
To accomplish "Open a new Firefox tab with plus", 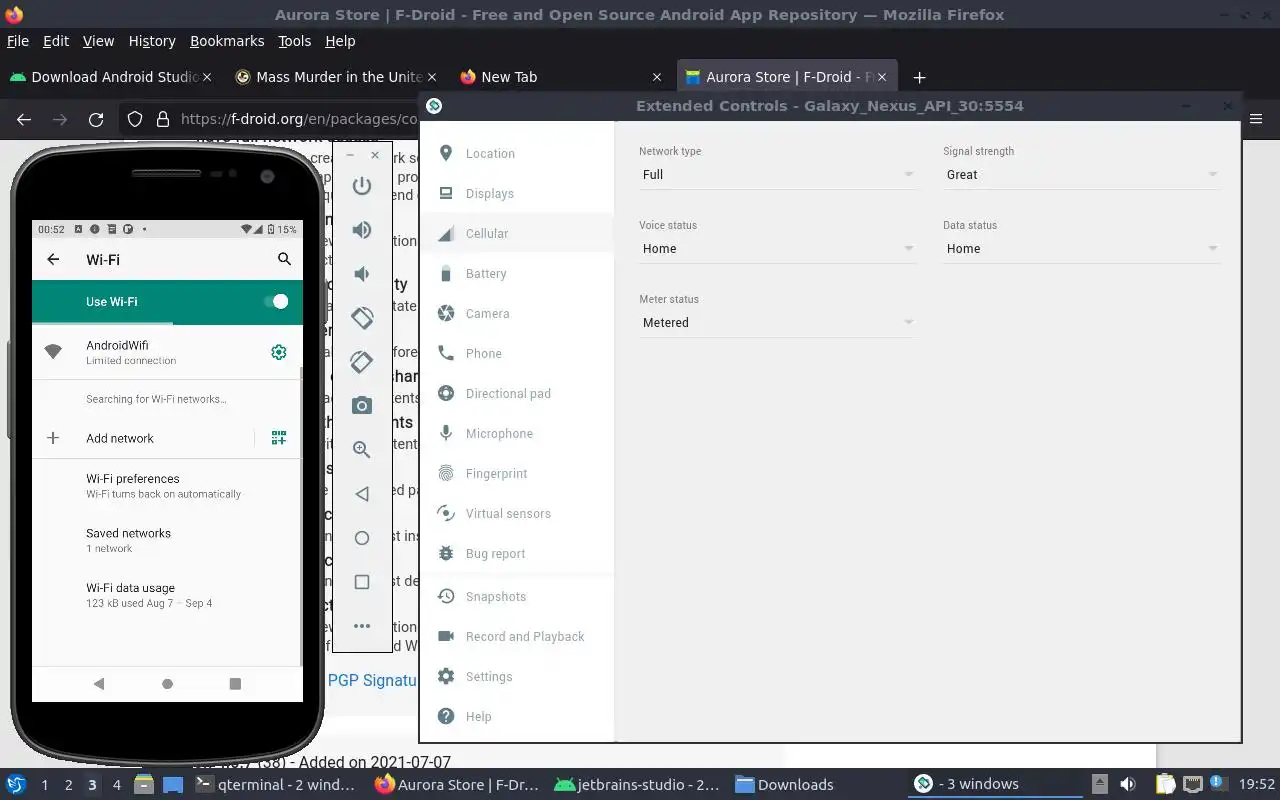I will (x=919, y=77).
